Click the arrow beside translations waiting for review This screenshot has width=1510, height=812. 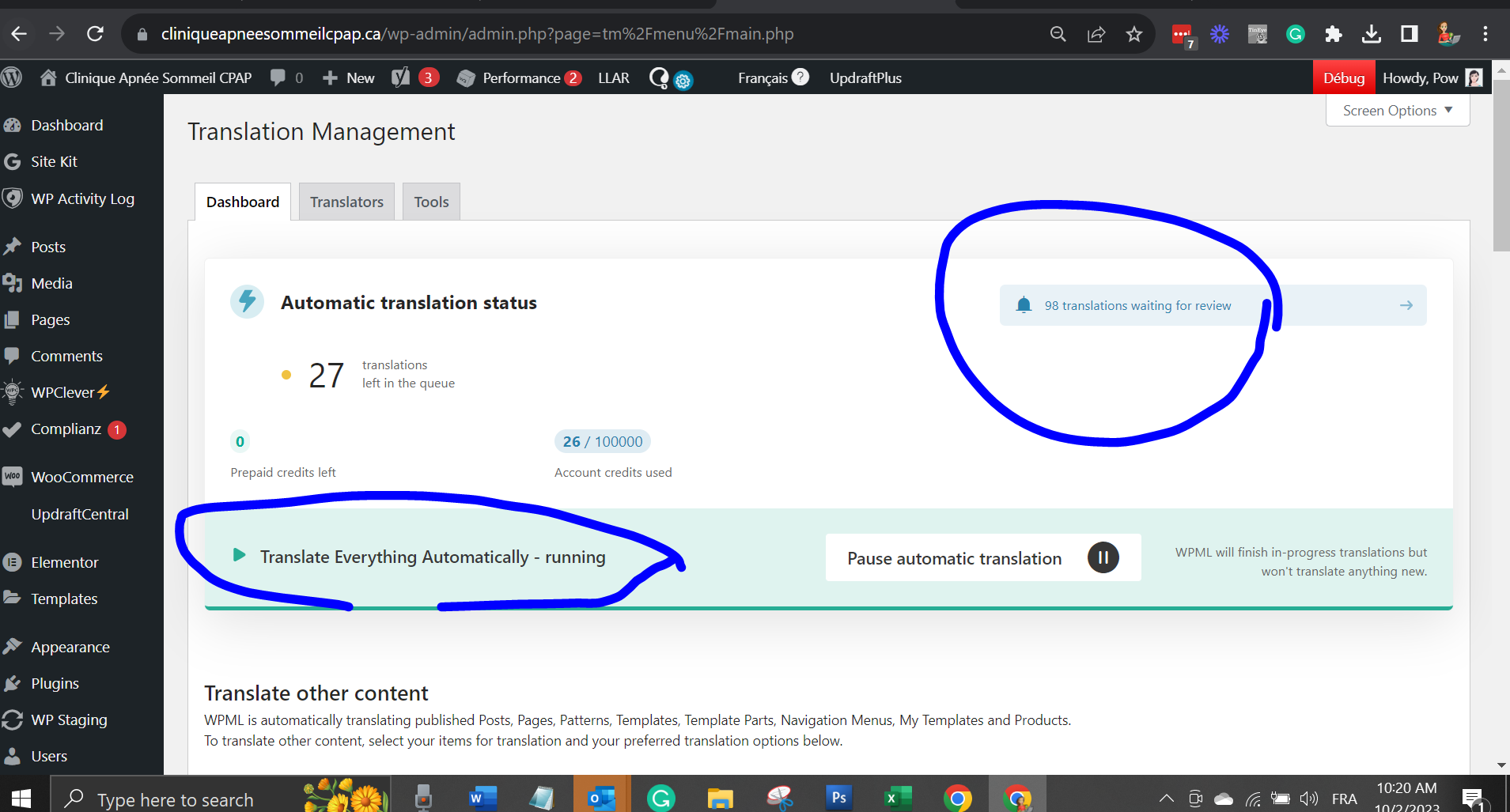tap(1406, 305)
